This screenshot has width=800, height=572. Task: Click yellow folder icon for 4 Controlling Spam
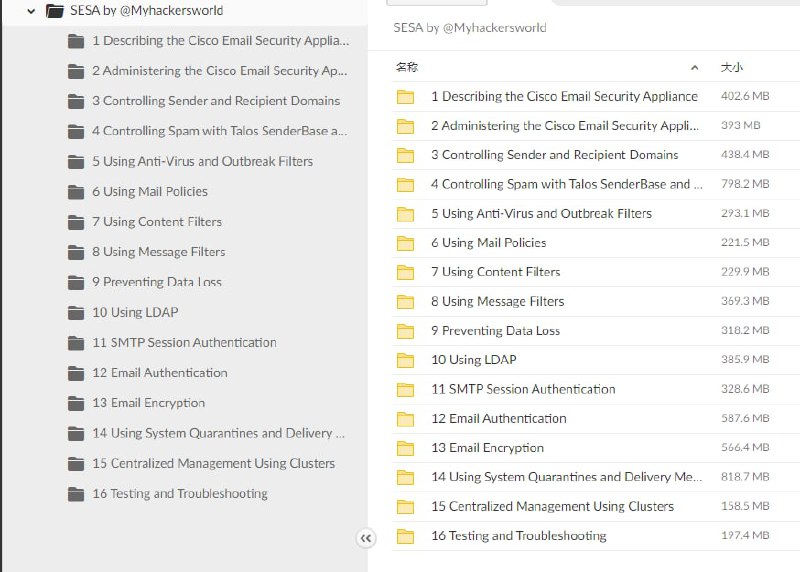point(406,184)
